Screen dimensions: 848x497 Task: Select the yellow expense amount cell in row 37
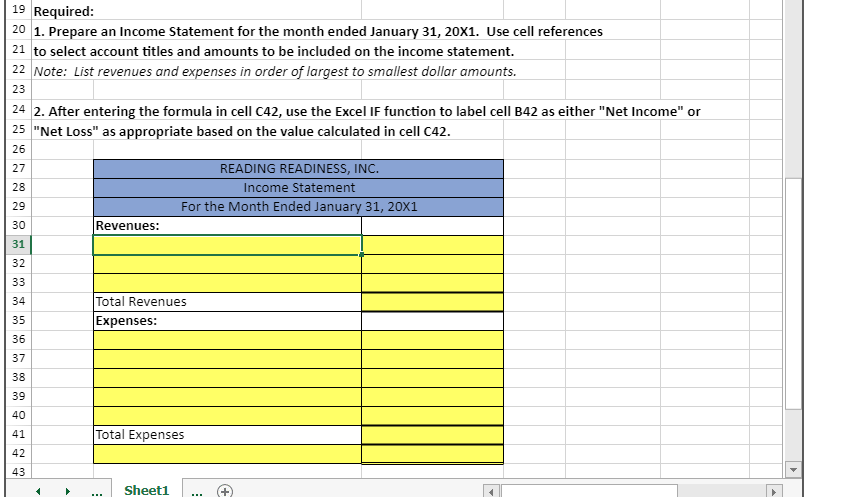tap(432, 359)
